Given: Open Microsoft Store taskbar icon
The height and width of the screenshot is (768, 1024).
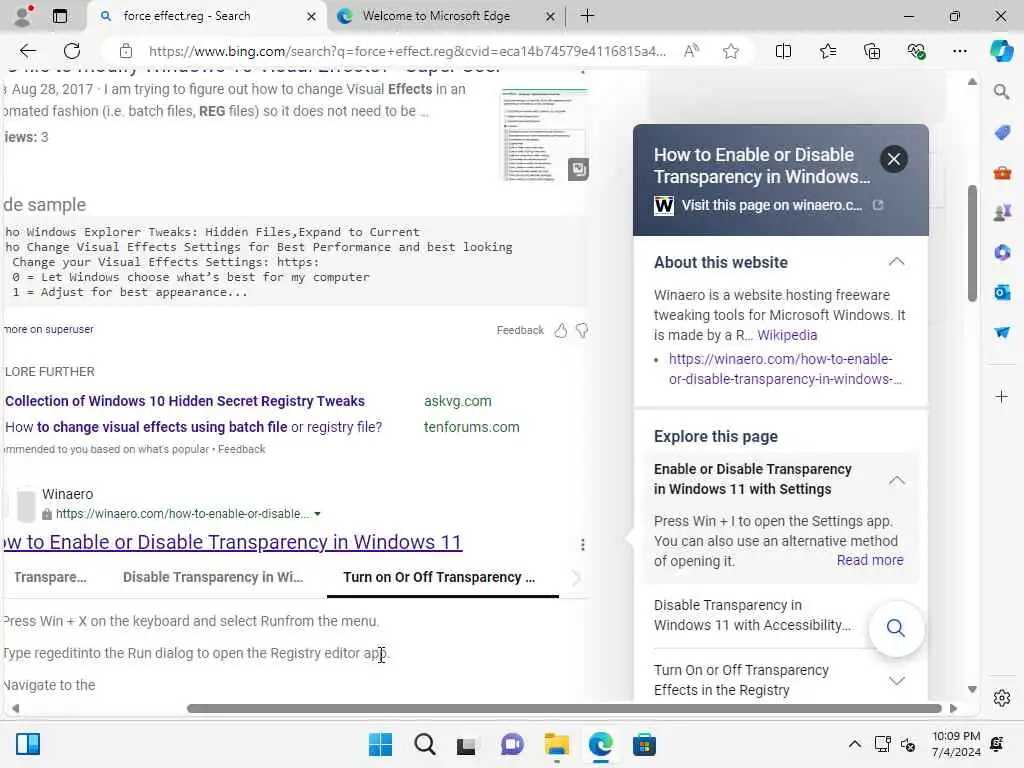Looking at the screenshot, I should 644,744.
